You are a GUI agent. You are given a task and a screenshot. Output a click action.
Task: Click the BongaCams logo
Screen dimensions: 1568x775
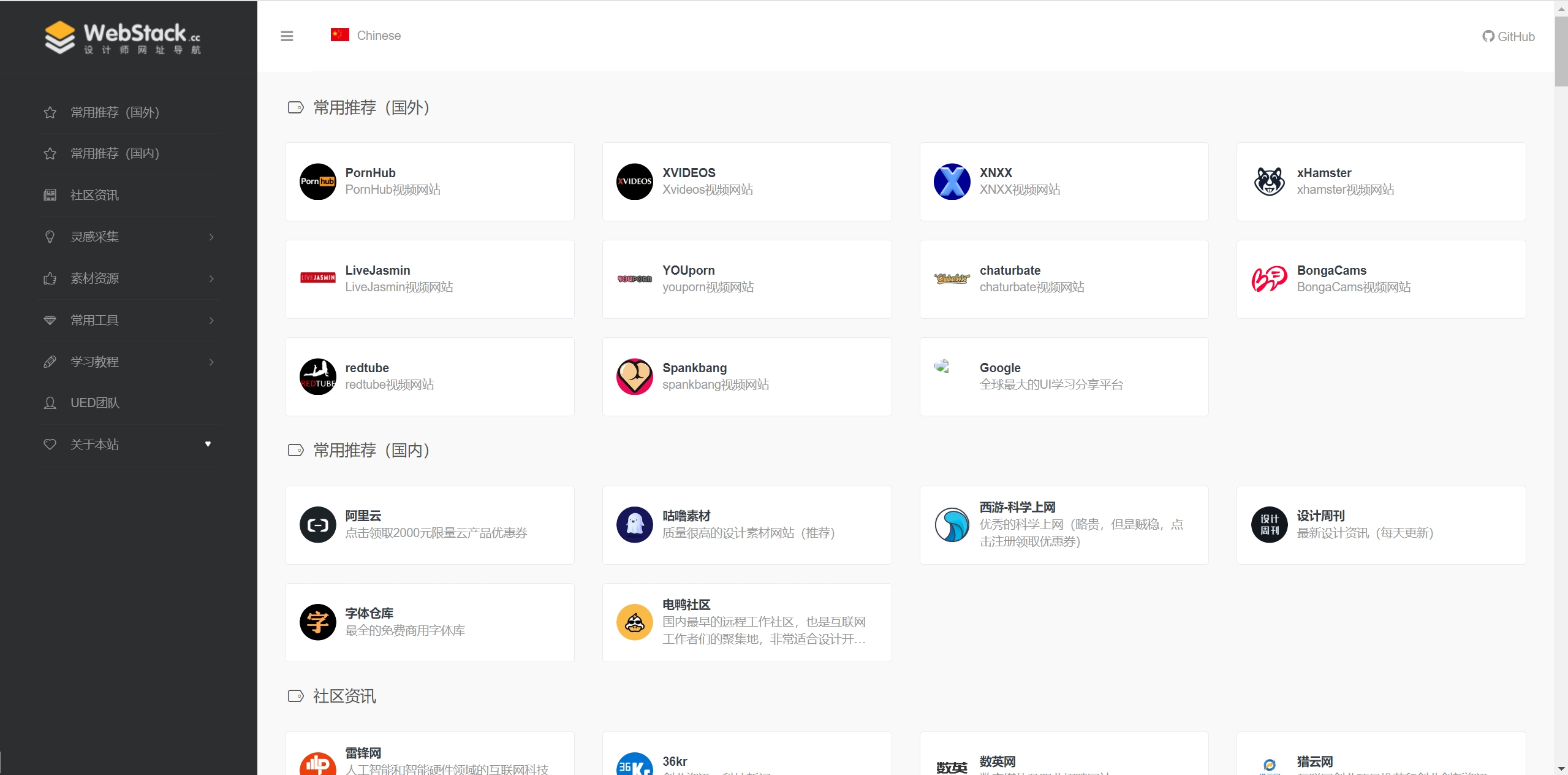point(1270,279)
